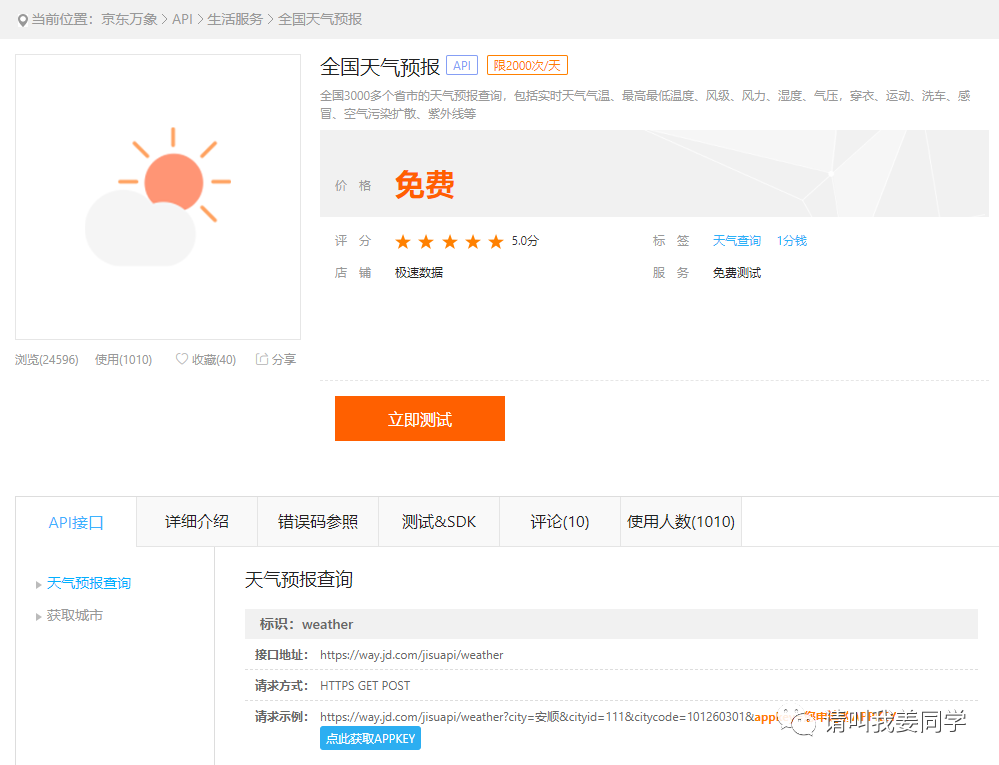This screenshot has height=765, width=999.
Task: Select 获取城市 in the sidebar
Action: coord(75,615)
